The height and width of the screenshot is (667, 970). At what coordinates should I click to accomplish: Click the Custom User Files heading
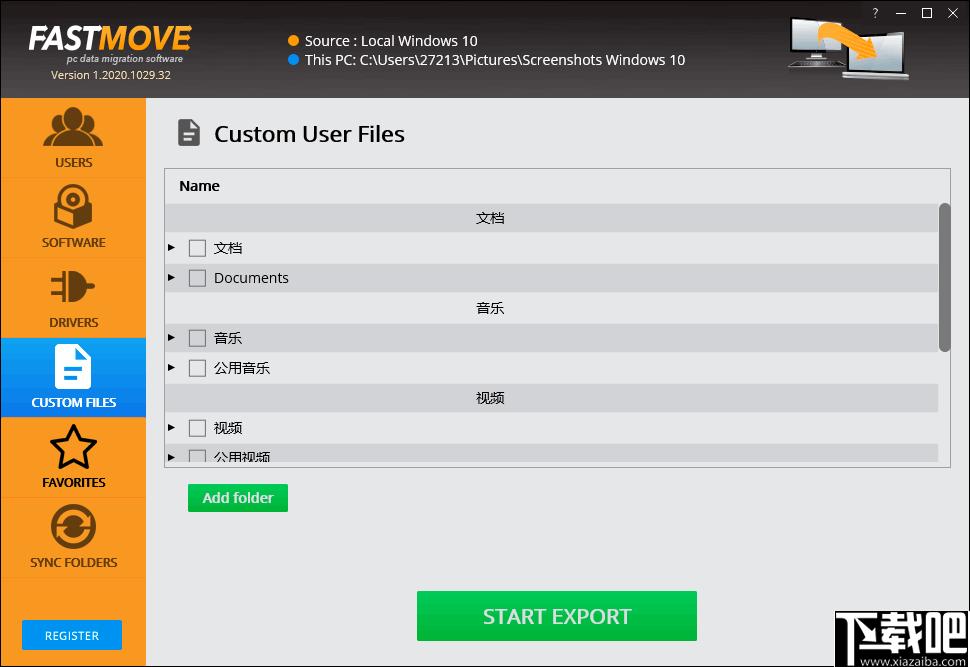pyautogui.click(x=309, y=134)
